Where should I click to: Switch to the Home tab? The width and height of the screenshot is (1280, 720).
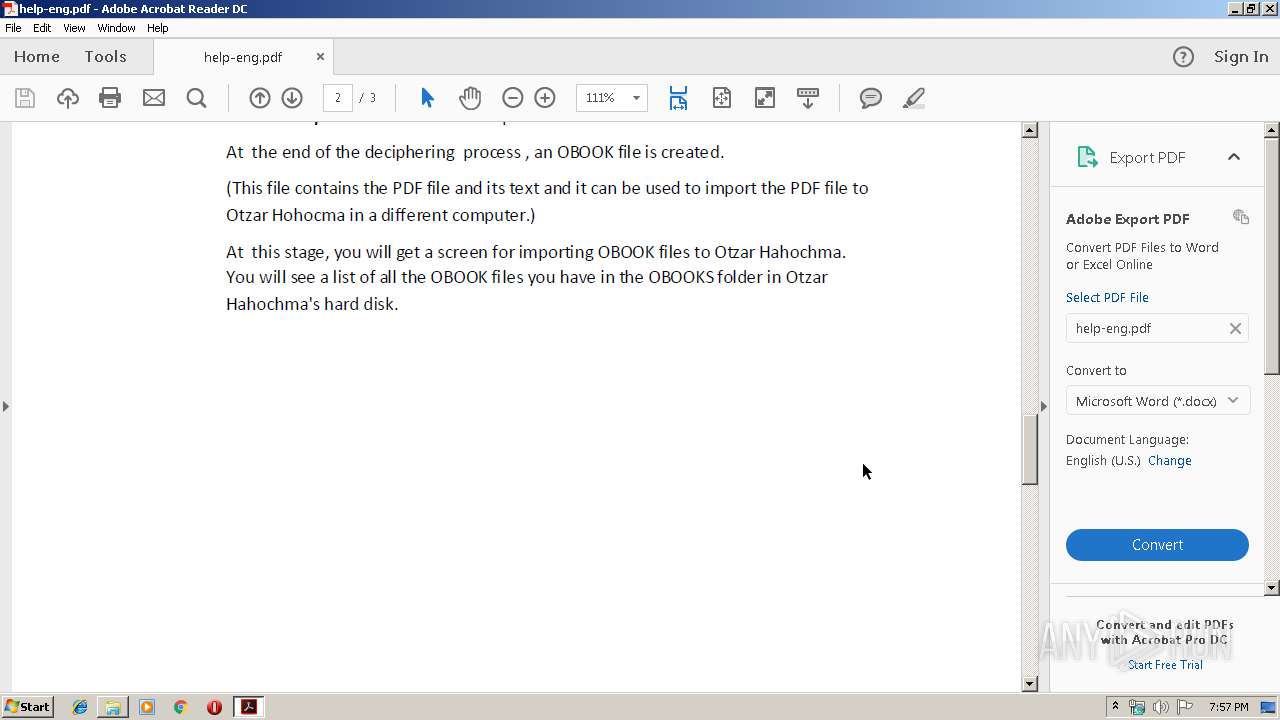click(x=37, y=57)
